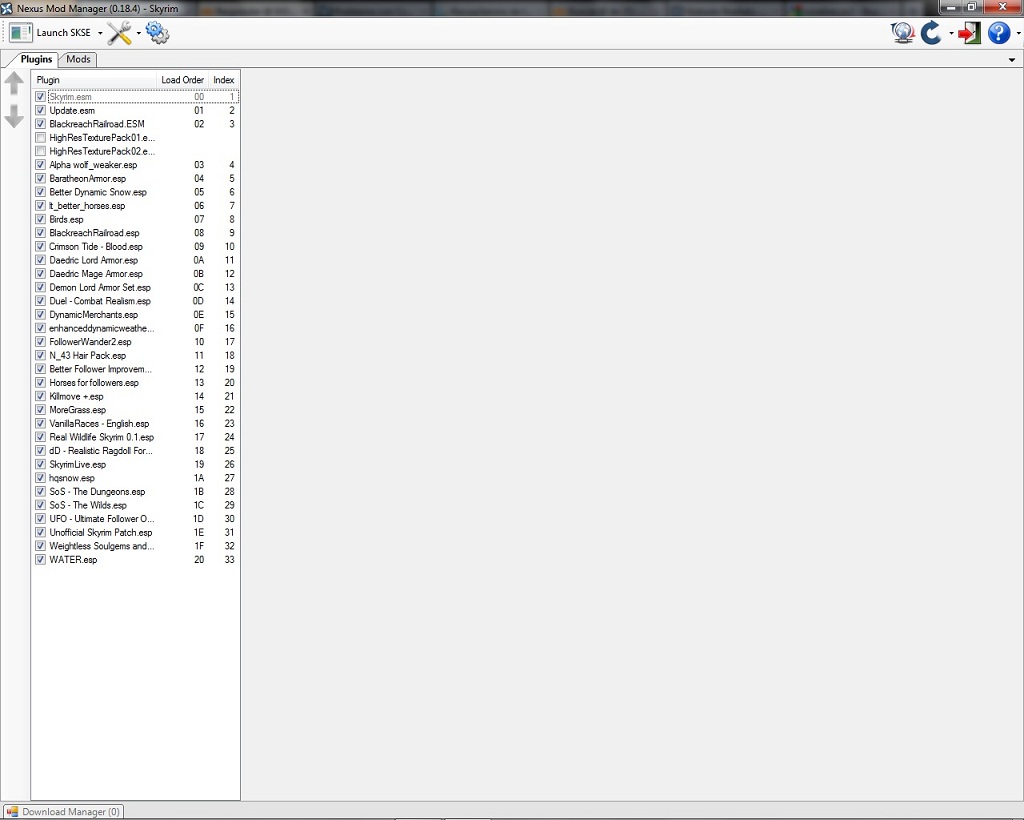Uncheck BlackreachRailroad.ESM checkbox
Screen dimensions: 1024x820
[40, 124]
